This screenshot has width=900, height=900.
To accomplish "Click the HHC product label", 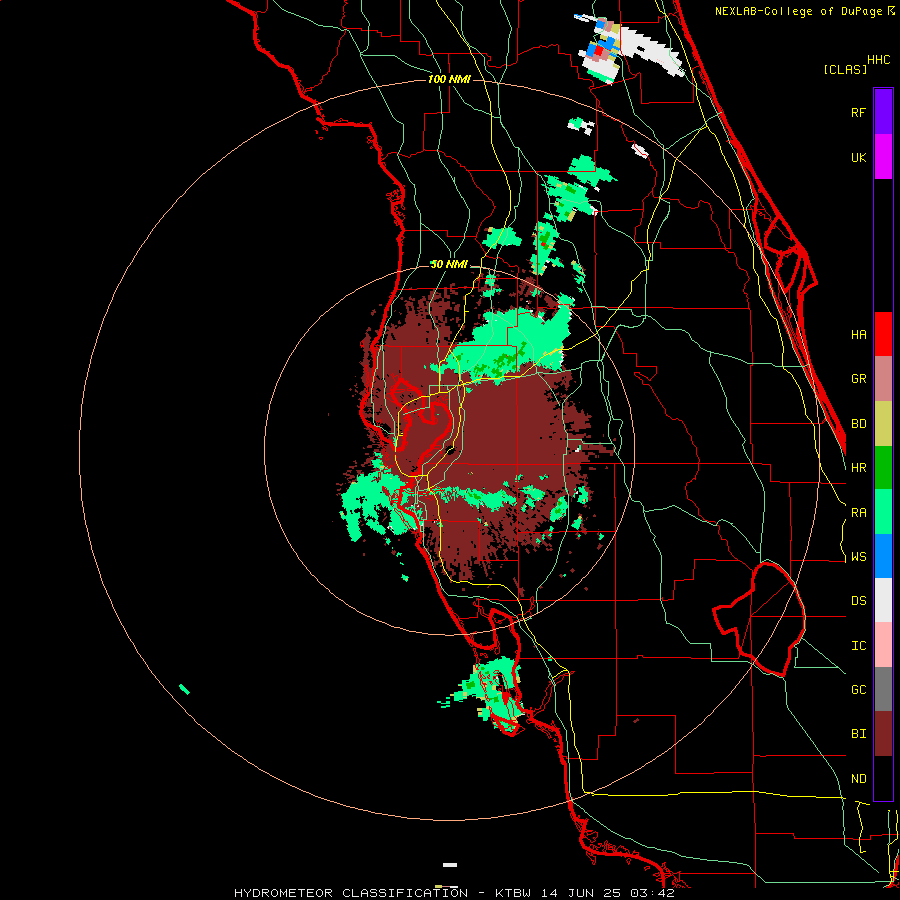I will [x=879, y=60].
